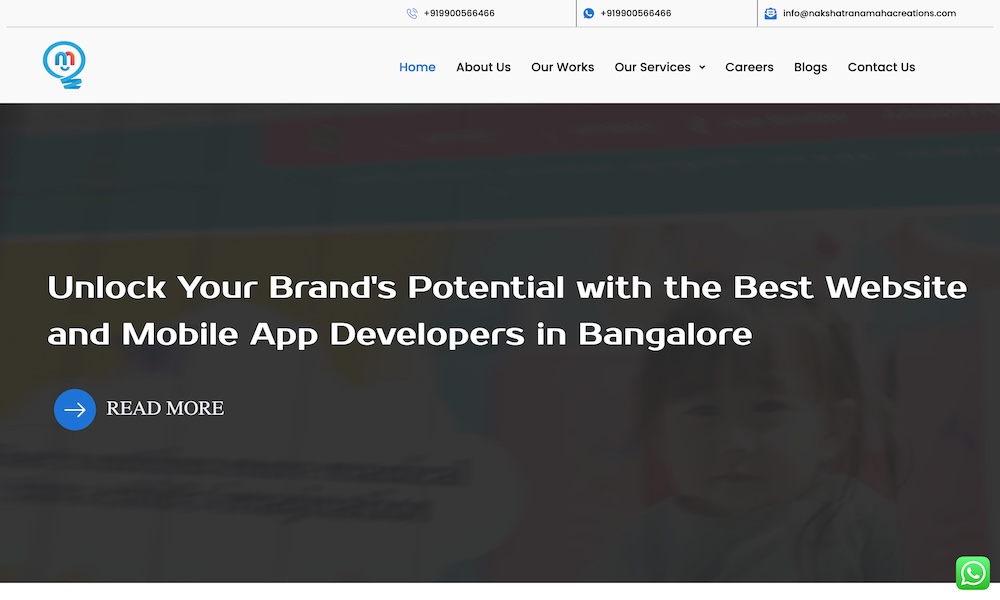Open the info@nakshatranamahacreations.com email link

[869, 14]
